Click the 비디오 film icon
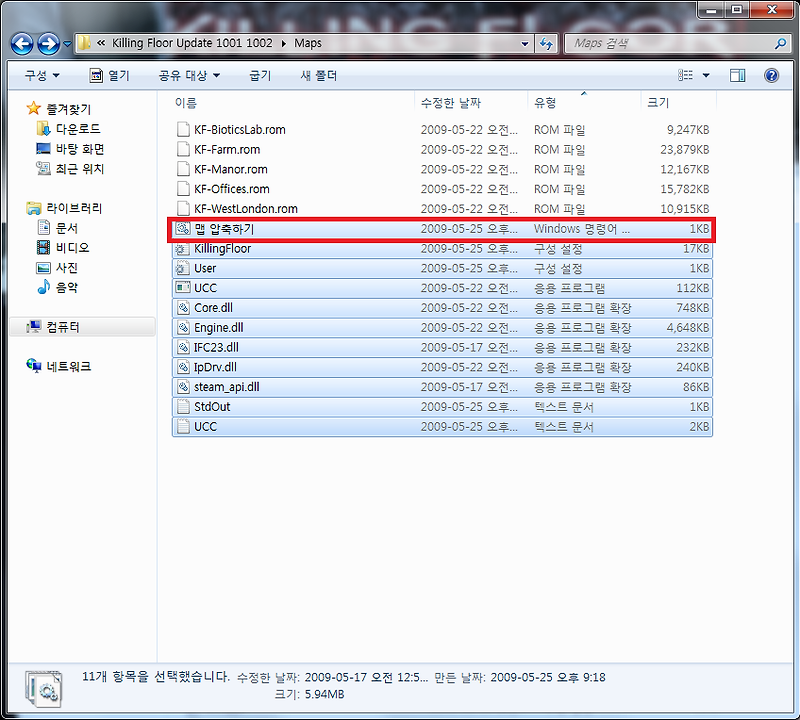The width and height of the screenshot is (800, 720). [43, 247]
